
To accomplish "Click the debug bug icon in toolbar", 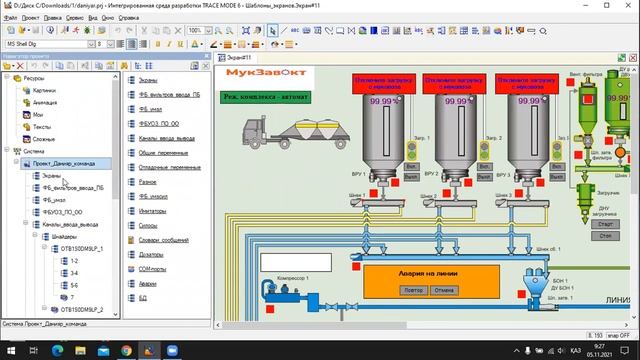I will 87,30.
